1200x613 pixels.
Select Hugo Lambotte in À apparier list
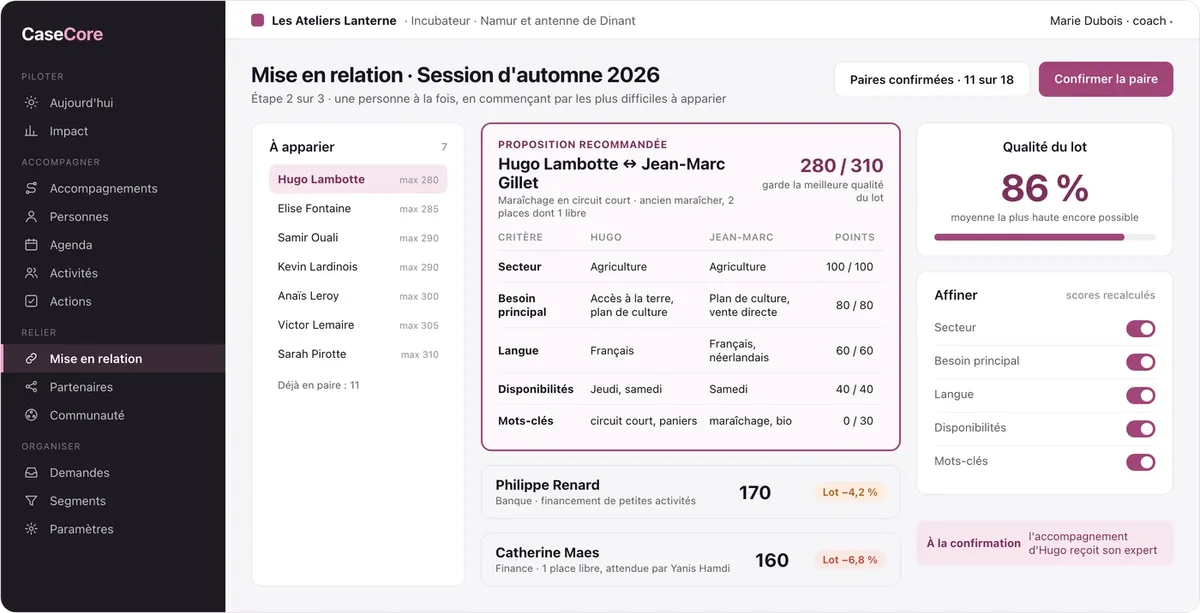click(x=358, y=179)
